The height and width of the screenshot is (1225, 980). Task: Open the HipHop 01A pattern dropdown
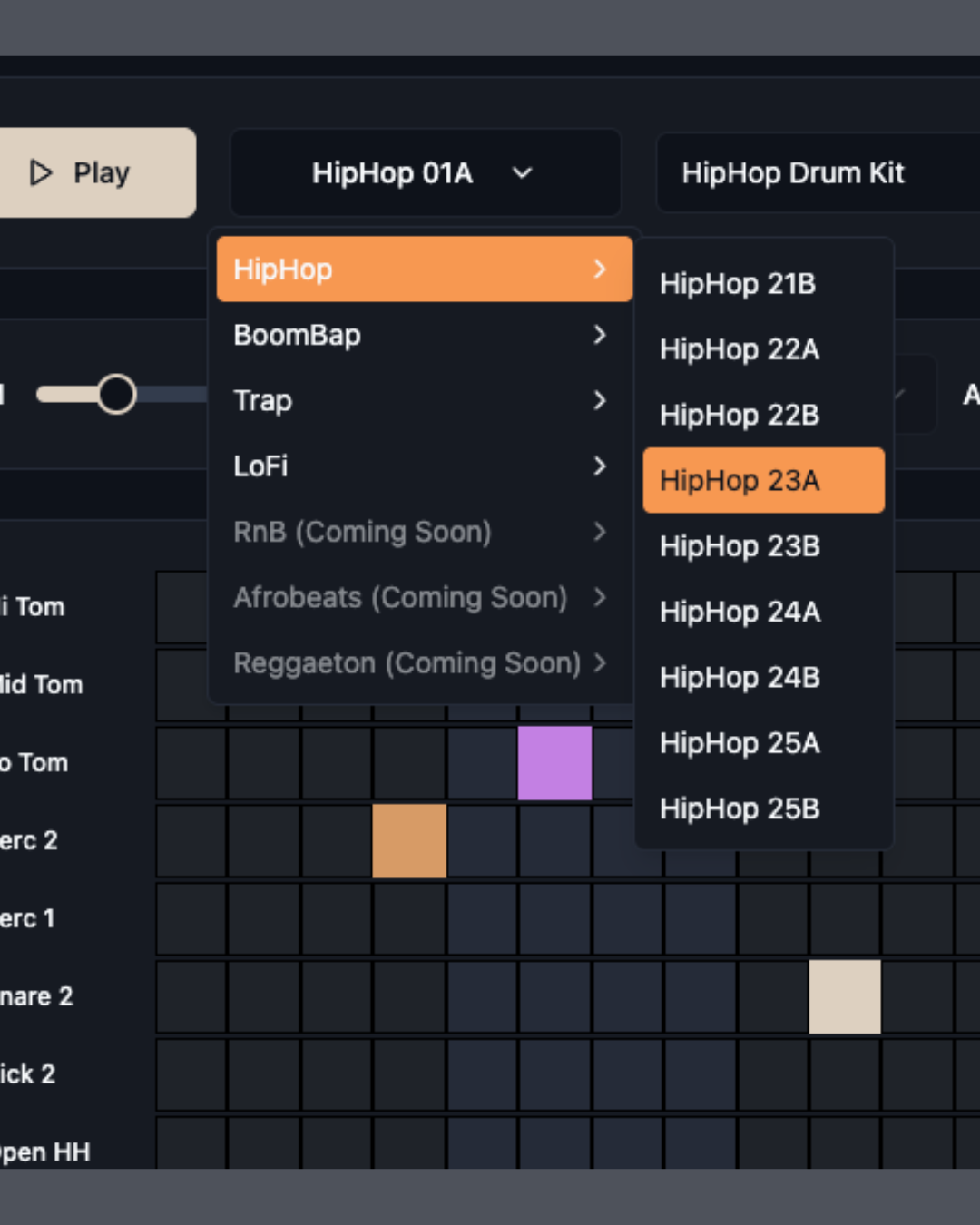point(424,172)
